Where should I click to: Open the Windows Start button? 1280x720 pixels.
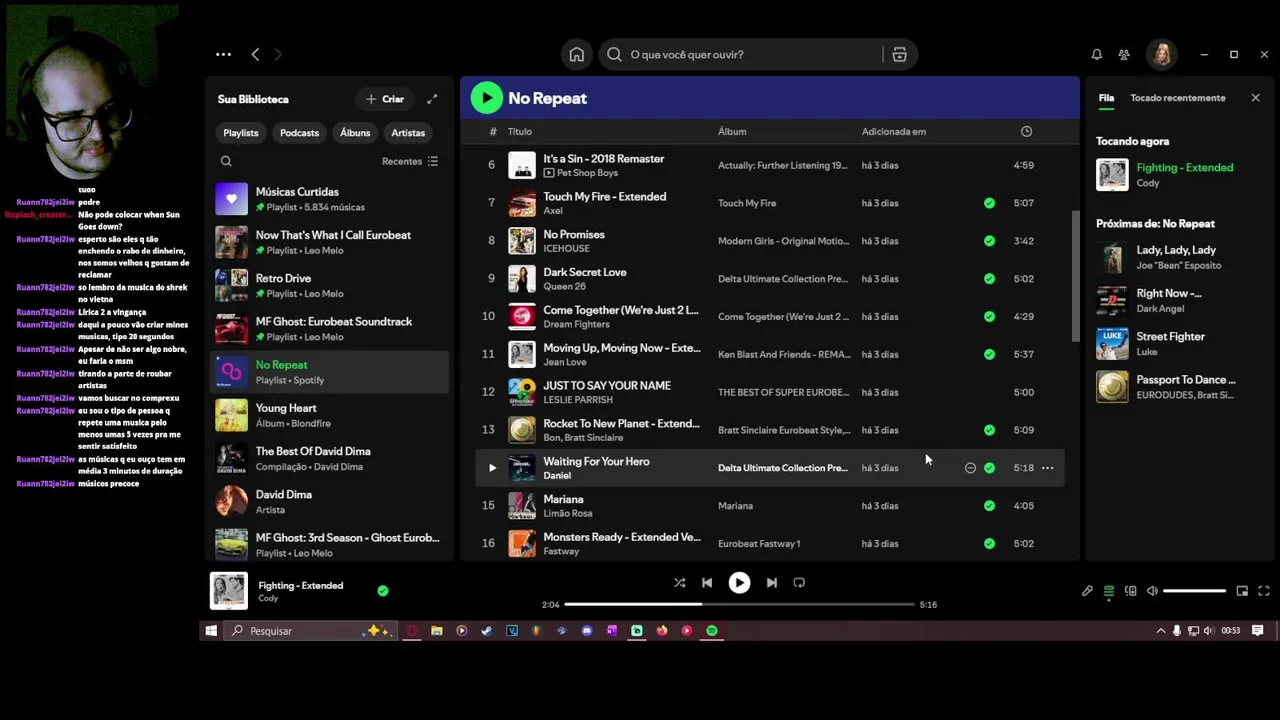211,631
